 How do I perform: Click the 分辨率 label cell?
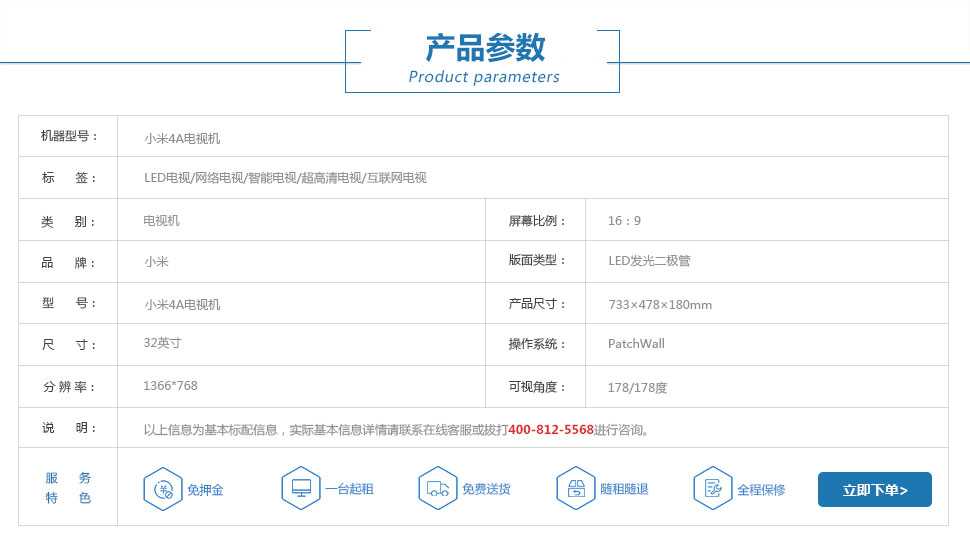pos(68,387)
